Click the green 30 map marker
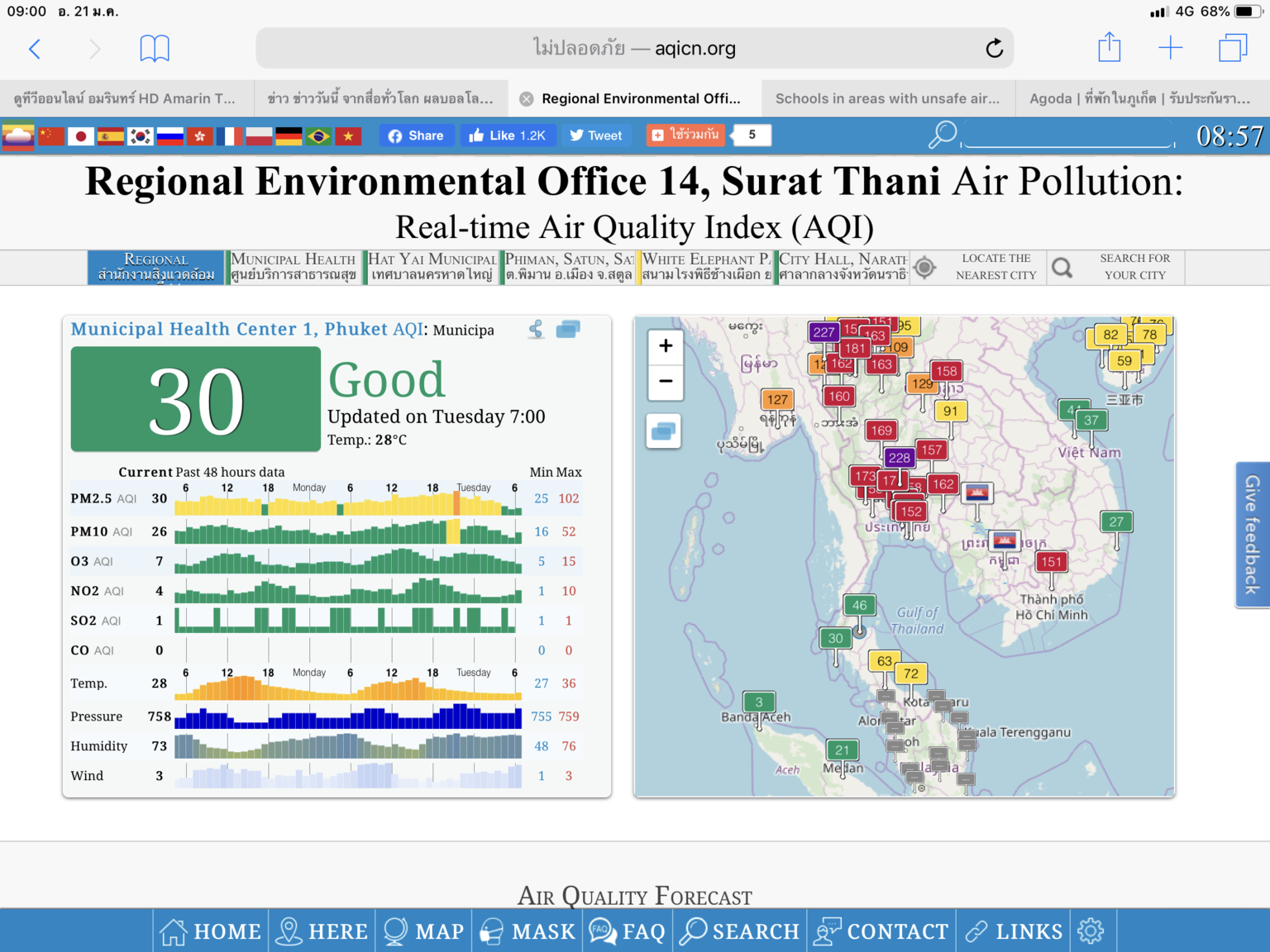 click(x=835, y=638)
